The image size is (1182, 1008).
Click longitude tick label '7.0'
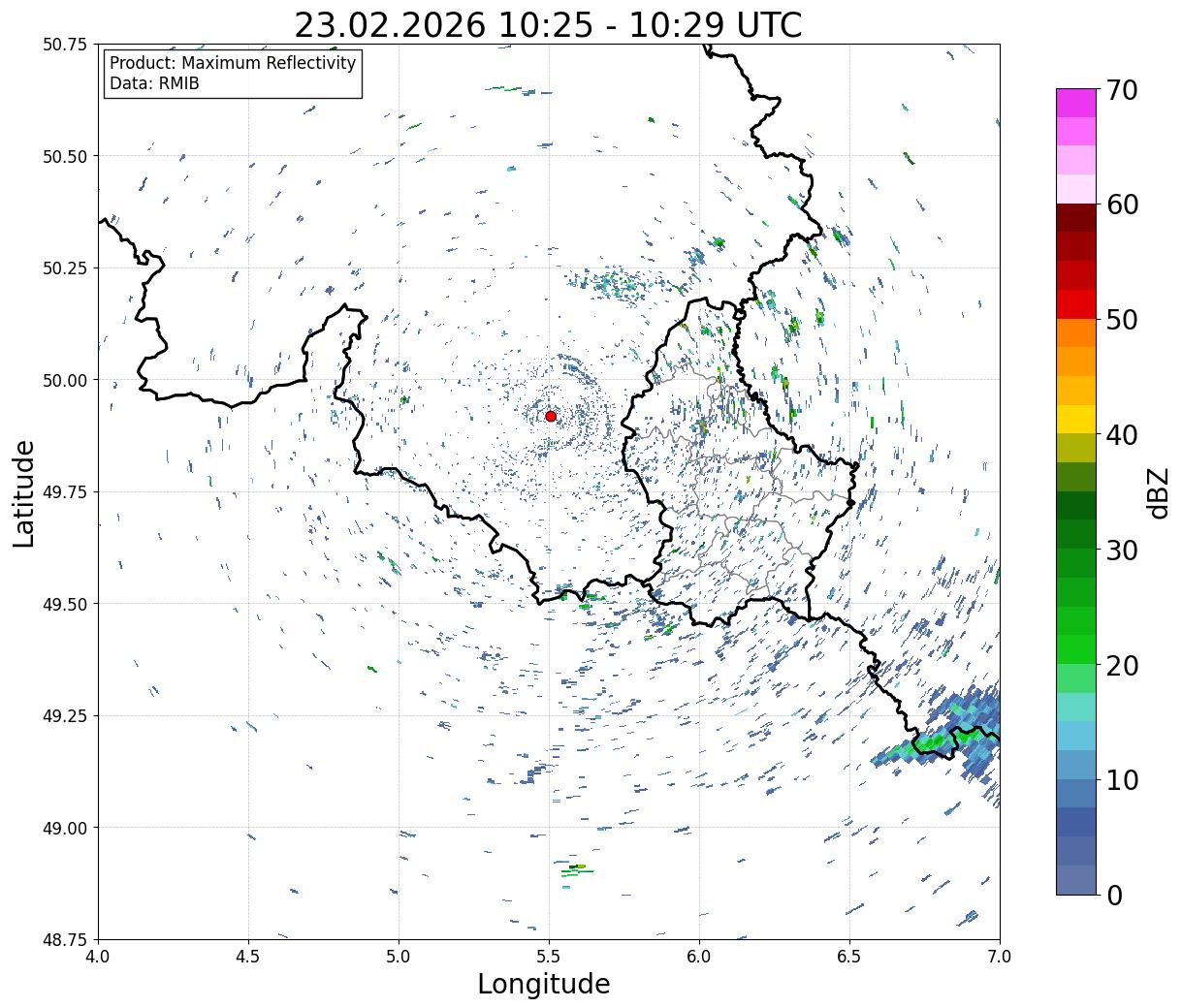pos(1000,957)
